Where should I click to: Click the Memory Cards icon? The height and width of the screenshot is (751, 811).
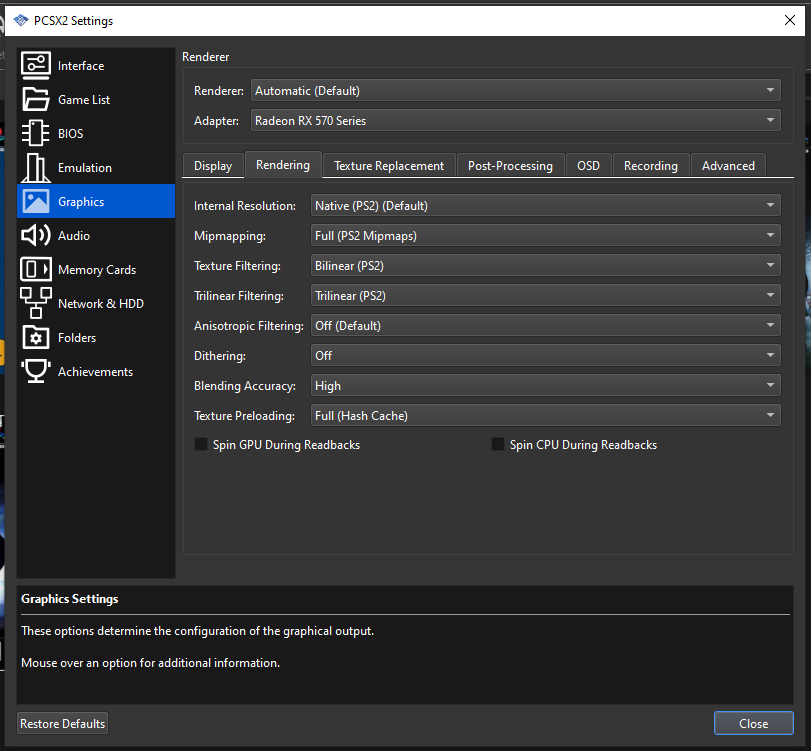coord(35,269)
